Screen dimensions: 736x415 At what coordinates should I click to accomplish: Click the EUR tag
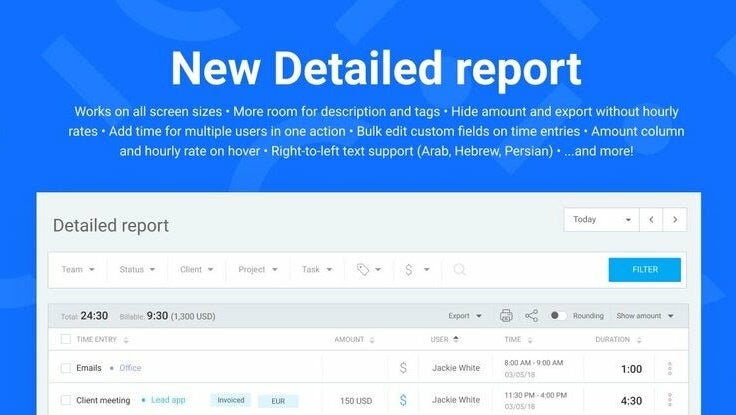tap(278, 401)
